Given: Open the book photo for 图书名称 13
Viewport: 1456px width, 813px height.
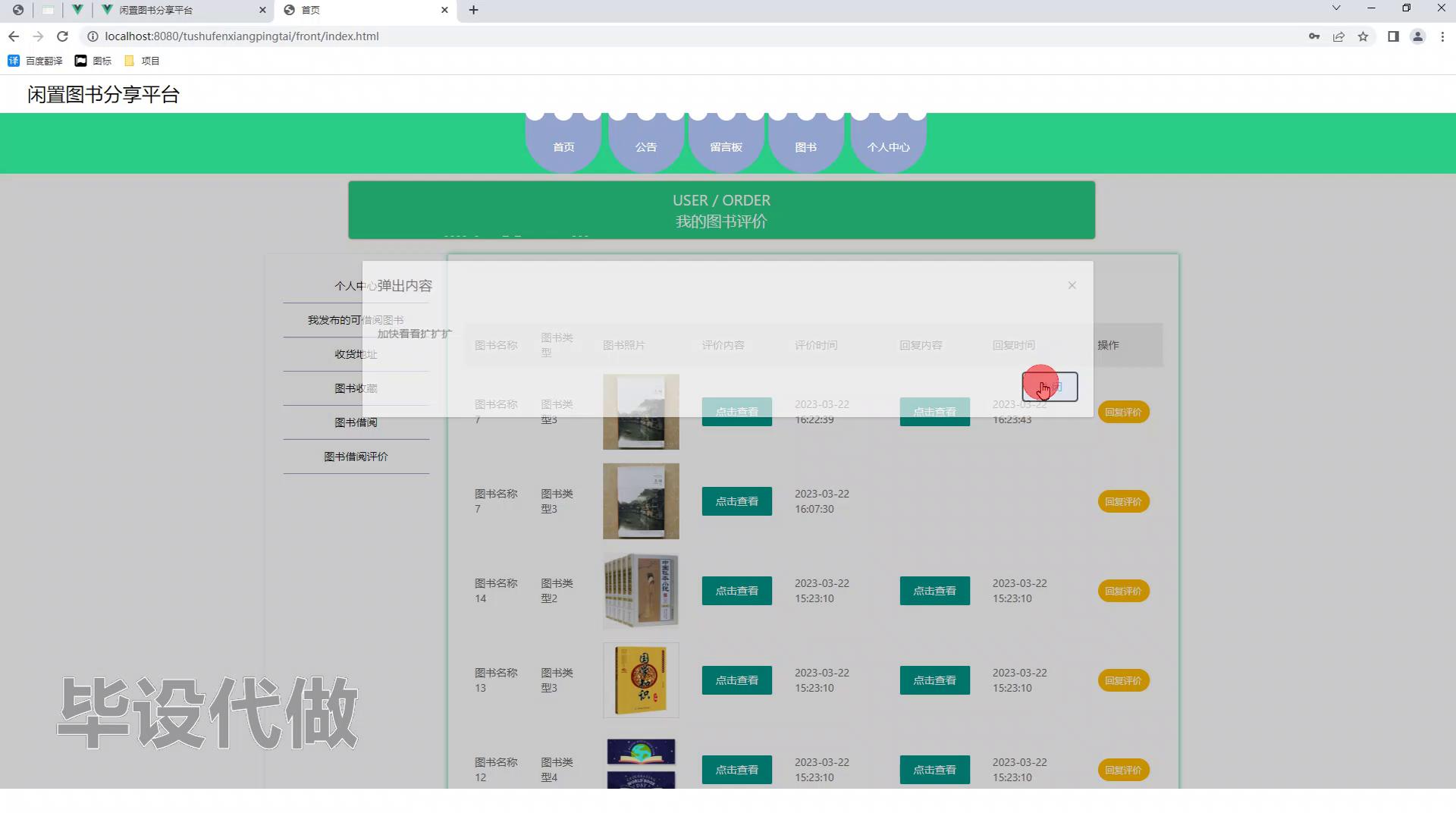Looking at the screenshot, I should coord(641,680).
